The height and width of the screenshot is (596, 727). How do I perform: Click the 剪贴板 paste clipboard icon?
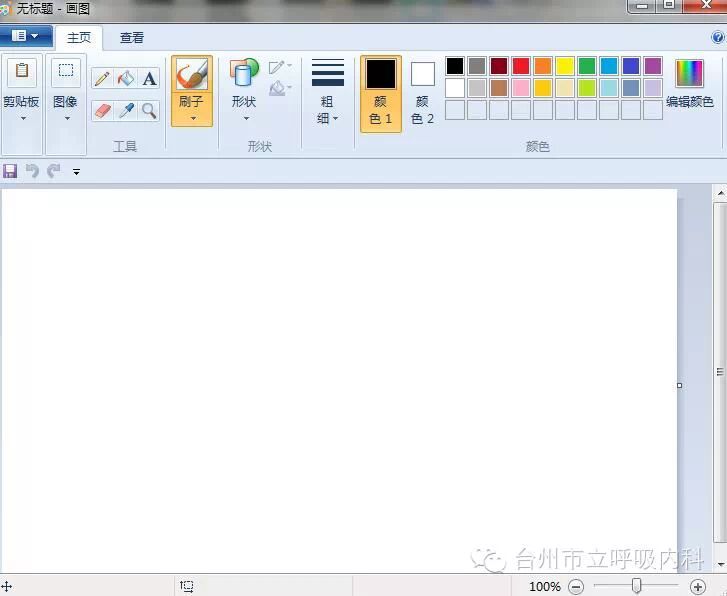pos(22,72)
